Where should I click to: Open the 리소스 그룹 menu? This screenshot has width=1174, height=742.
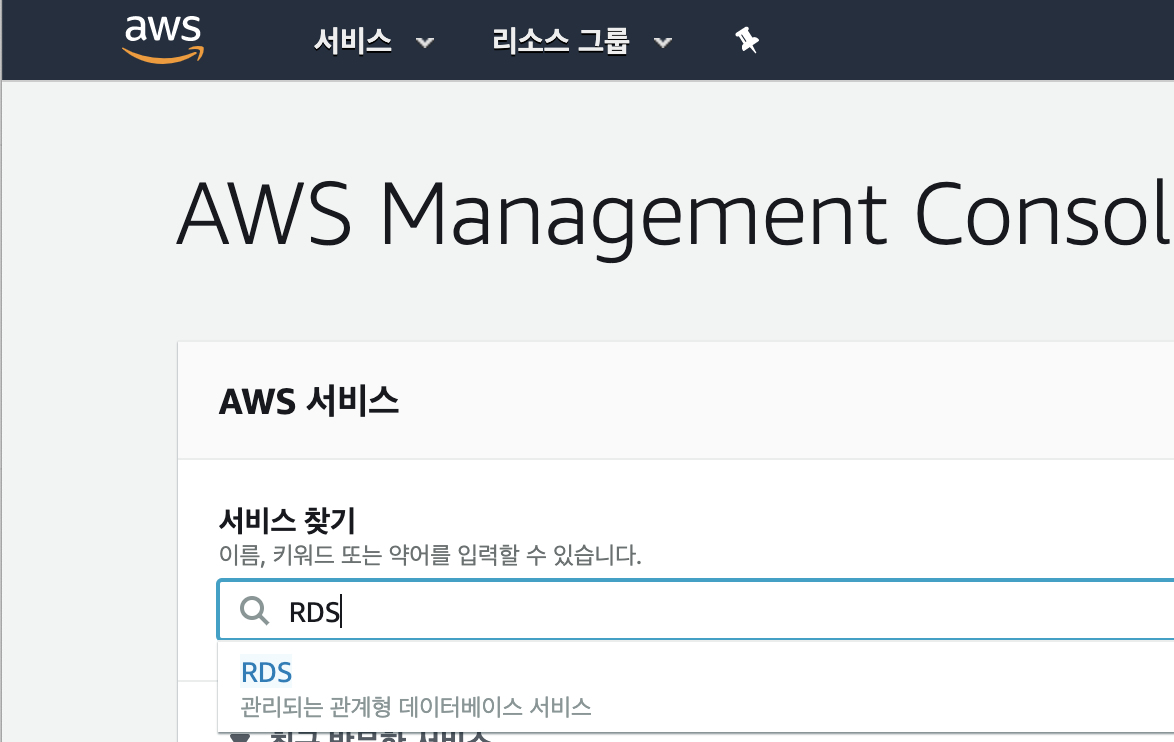pos(560,41)
